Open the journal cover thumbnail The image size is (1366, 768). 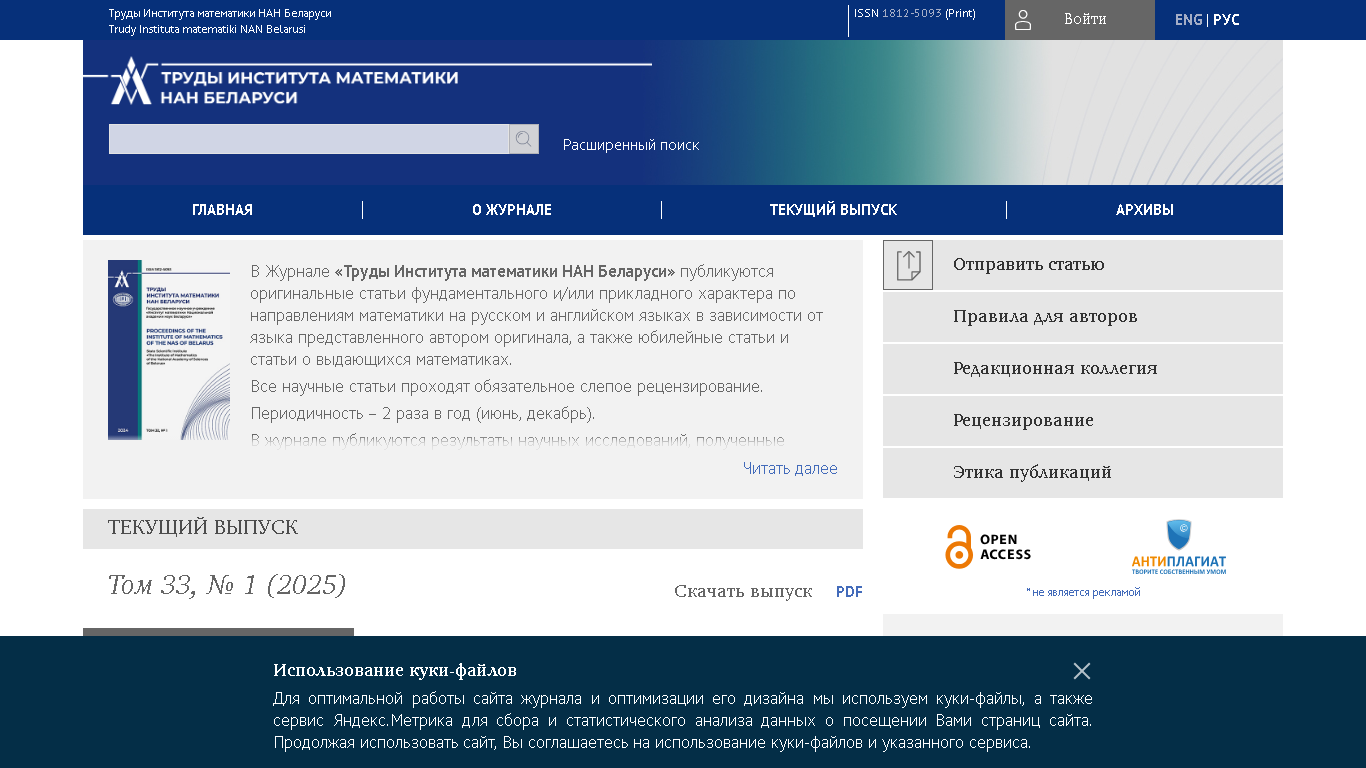click(x=169, y=350)
